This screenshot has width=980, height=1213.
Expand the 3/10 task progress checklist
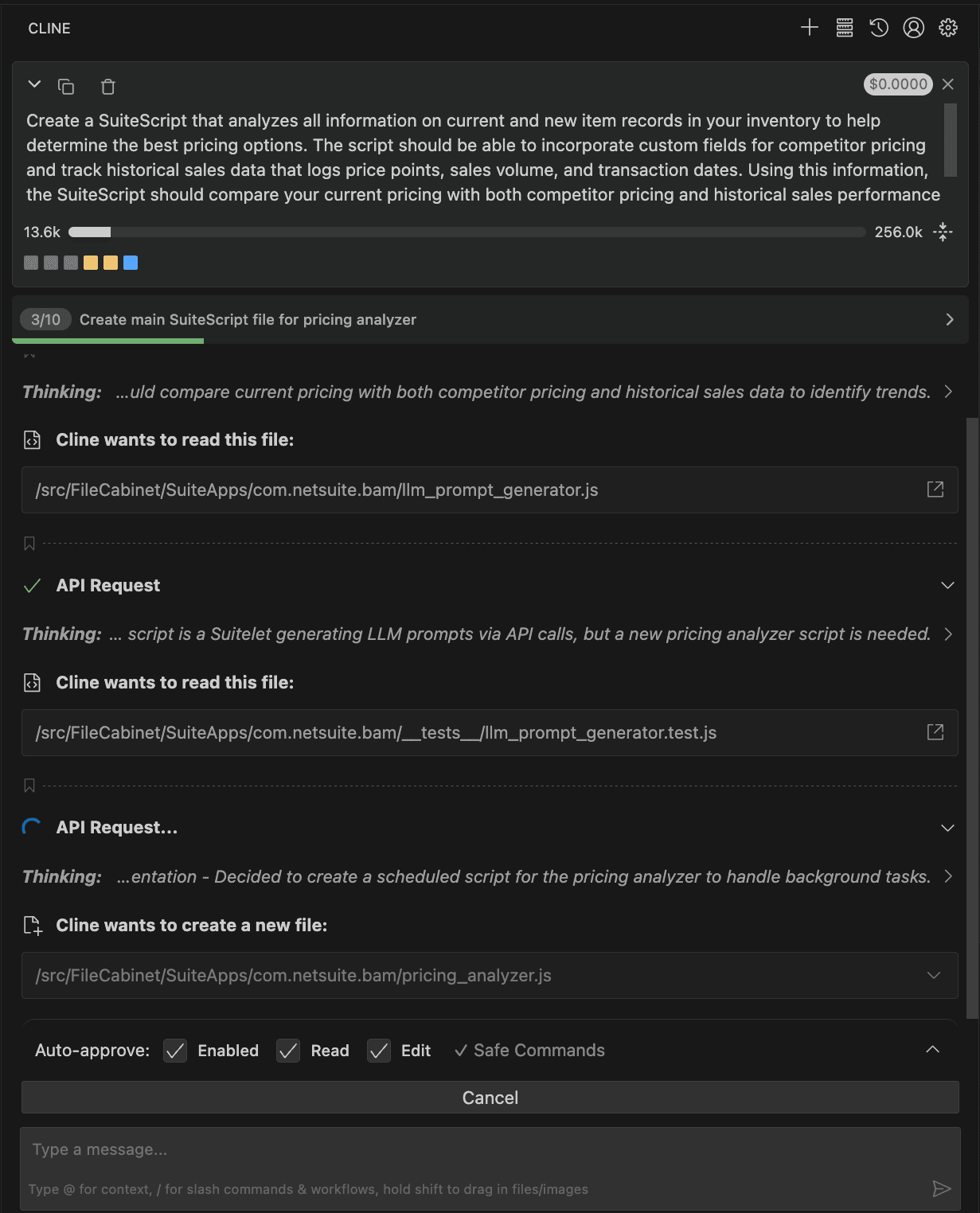pyautogui.click(x=949, y=319)
